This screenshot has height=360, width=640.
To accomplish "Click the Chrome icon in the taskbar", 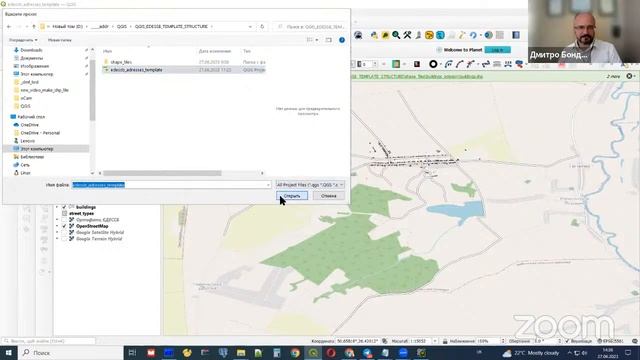I will tap(295, 353).
